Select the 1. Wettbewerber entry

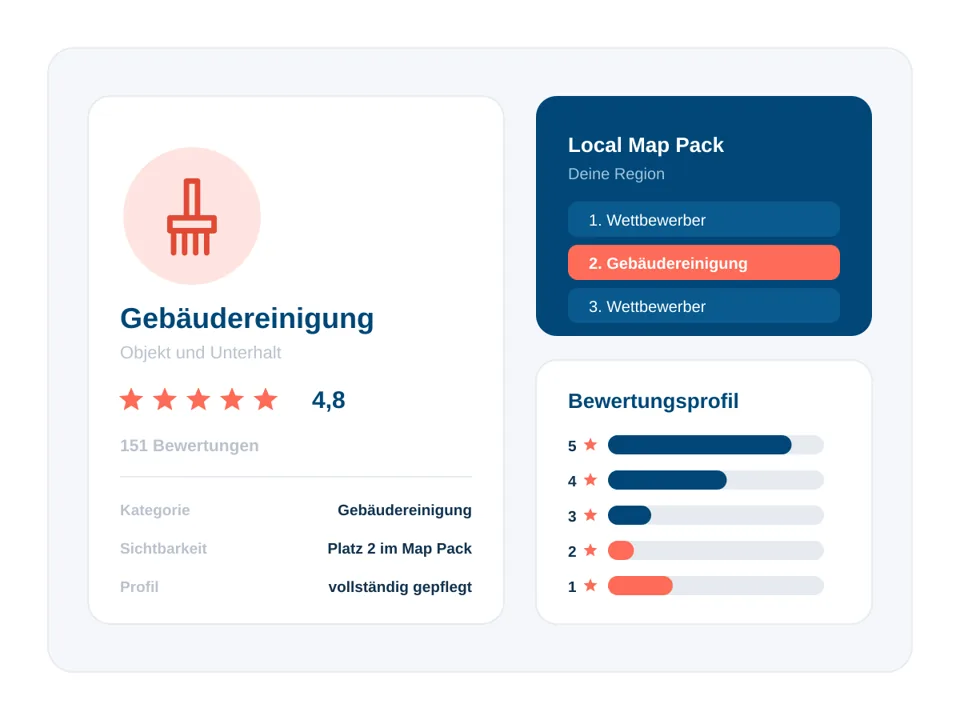703,220
